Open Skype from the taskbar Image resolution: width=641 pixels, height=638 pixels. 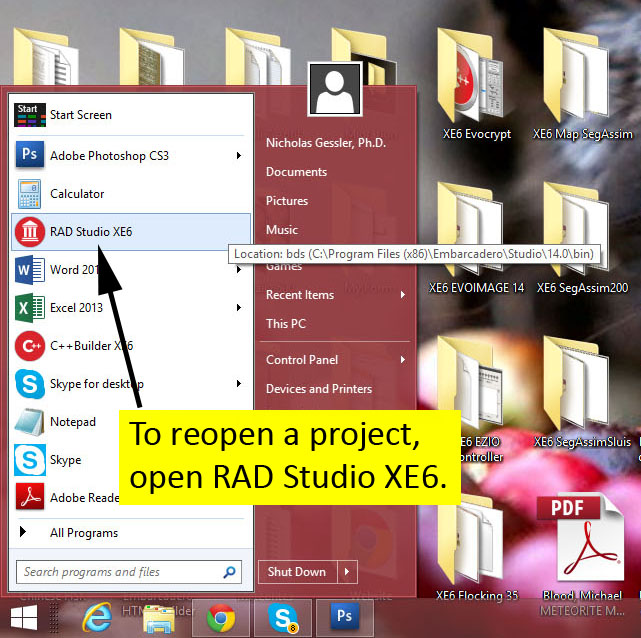(x=283, y=618)
